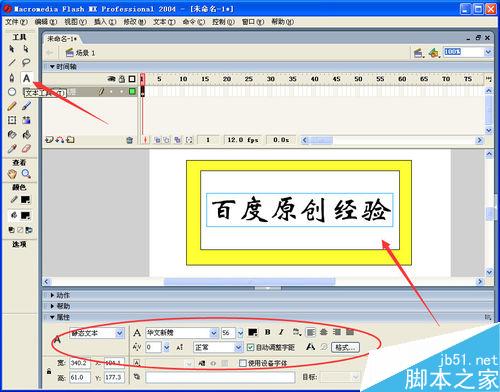The image size is (500, 392).
Task: Open the fill color swatch
Action: point(26,216)
